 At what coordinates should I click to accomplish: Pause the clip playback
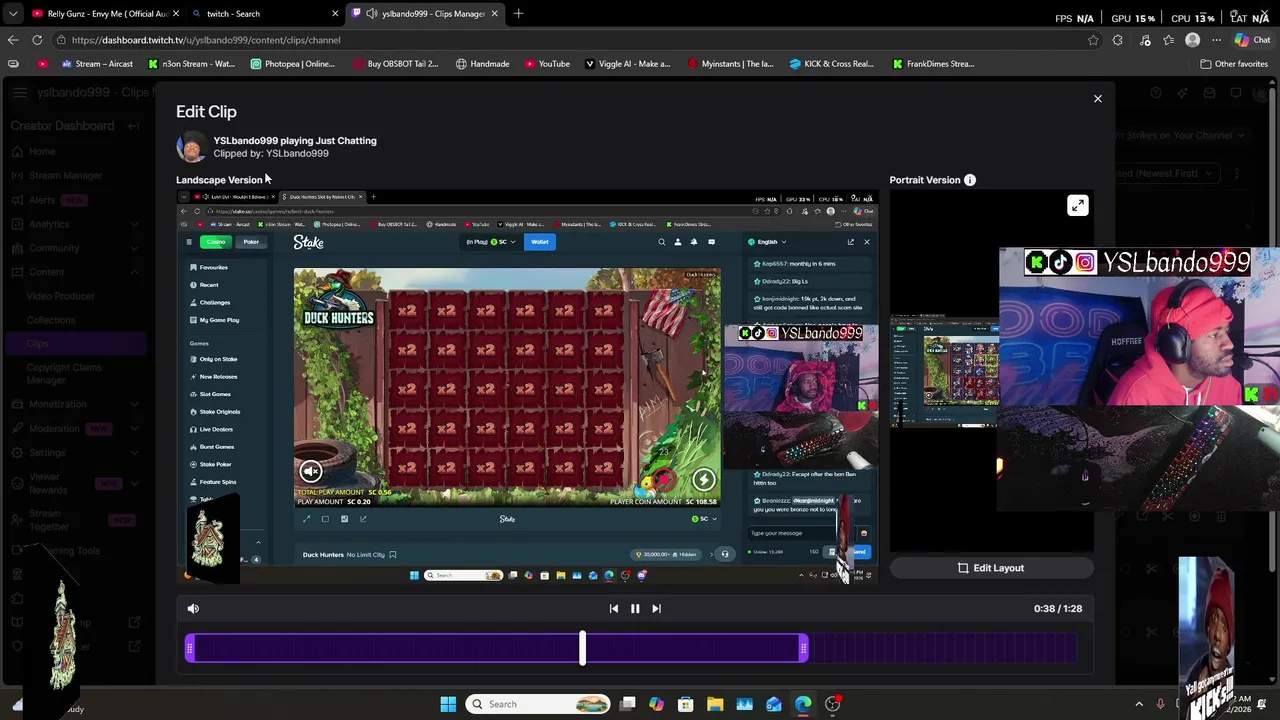635,608
